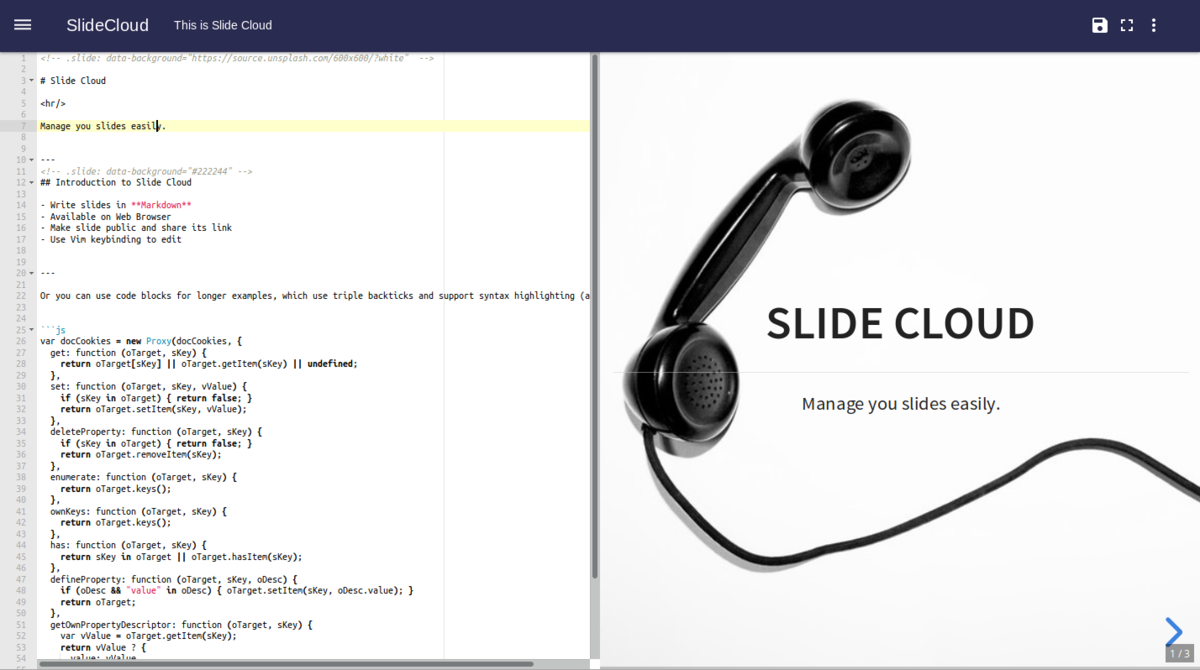Save the slide with the floppy disk icon

click(1100, 25)
